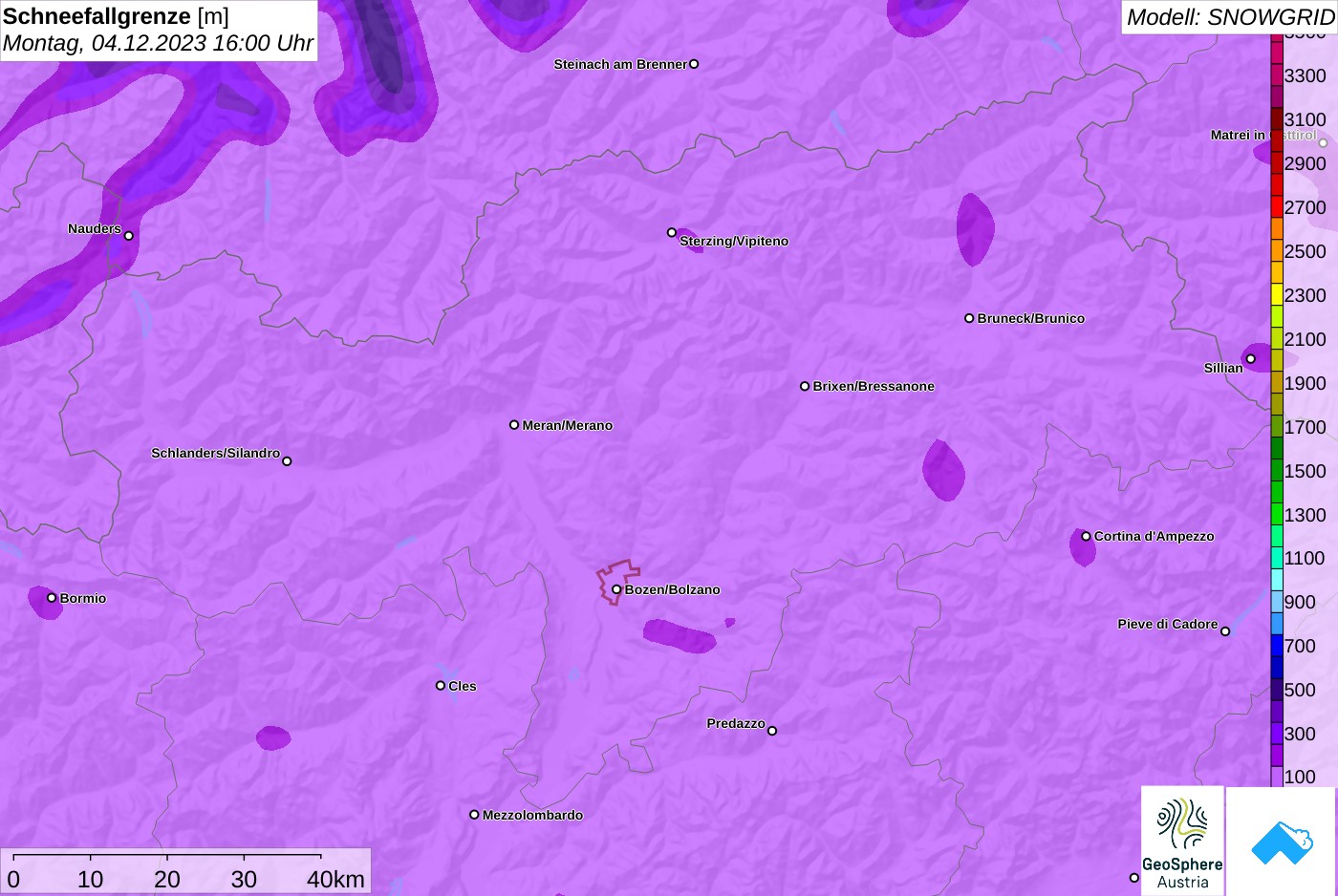This screenshot has width=1338, height=896.
Task: Click the red 2700 legend swatch
Action: [x=1277, y=207]
